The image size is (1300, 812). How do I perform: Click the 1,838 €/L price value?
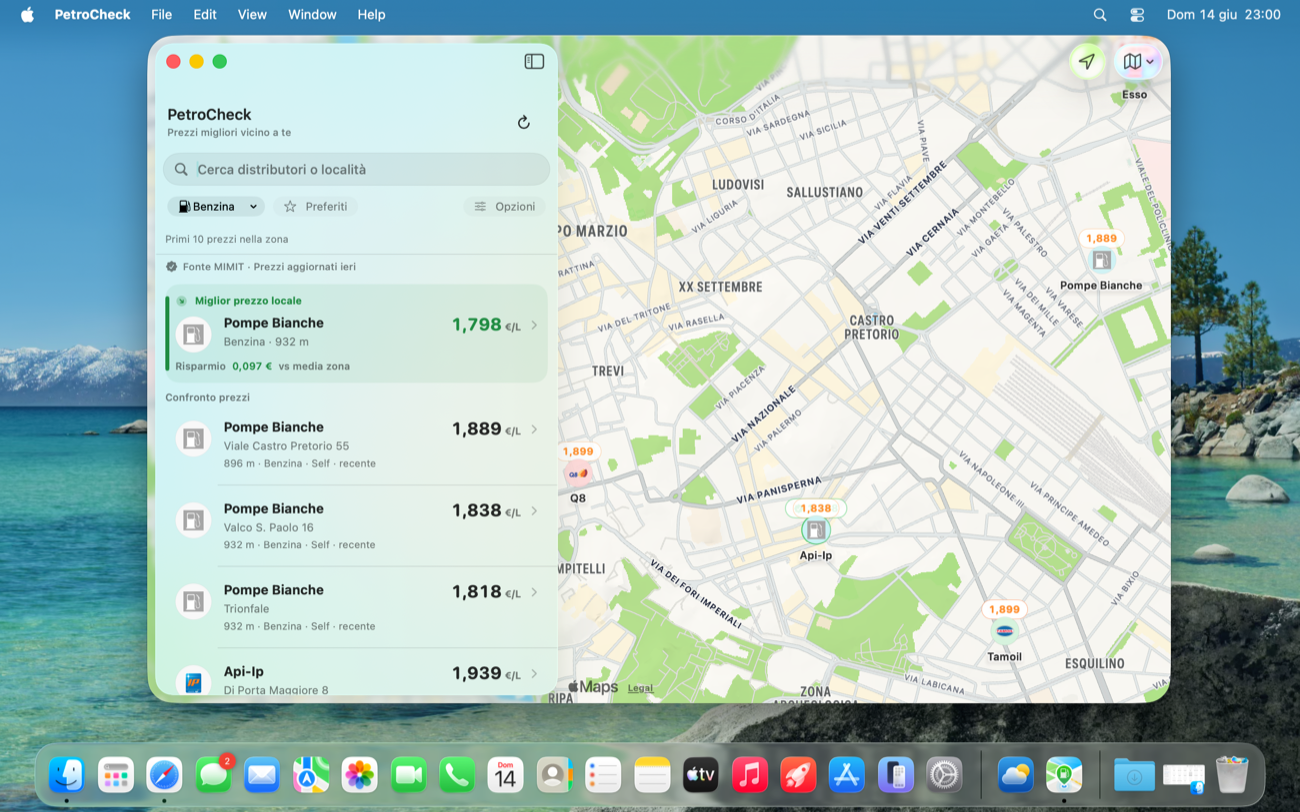[x=486, y=511]
